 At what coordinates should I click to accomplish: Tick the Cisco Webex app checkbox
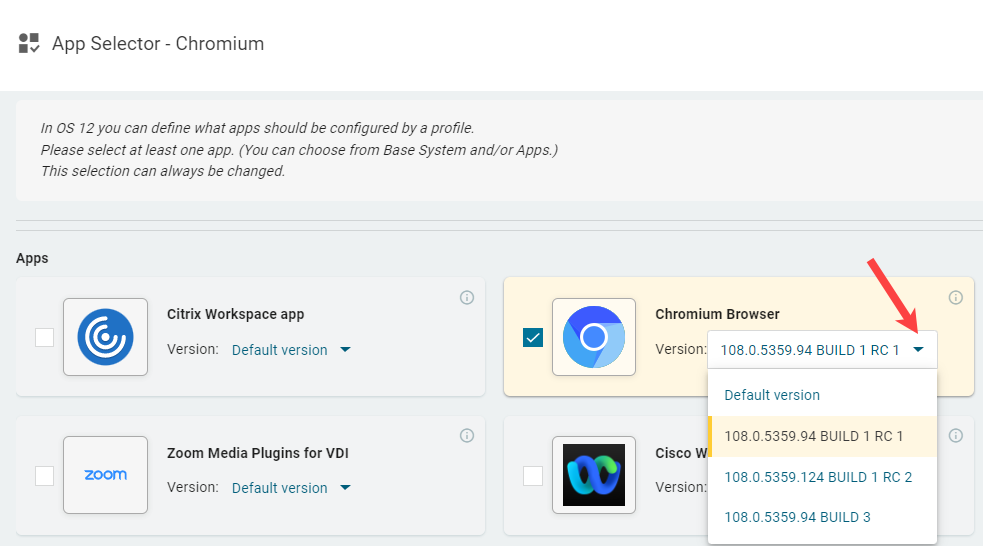coord(533,476)
